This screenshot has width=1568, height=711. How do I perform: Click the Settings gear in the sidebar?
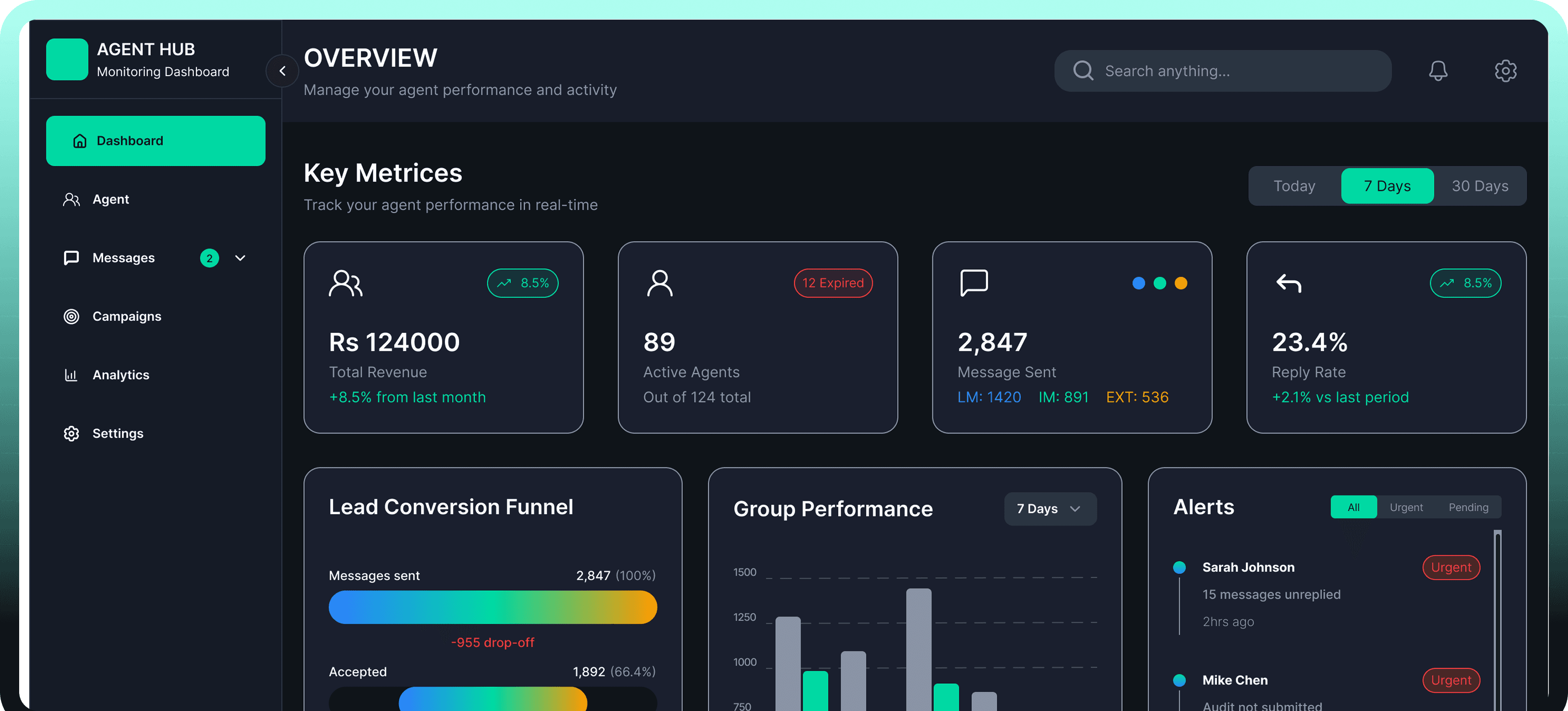(x=71, y=433)
